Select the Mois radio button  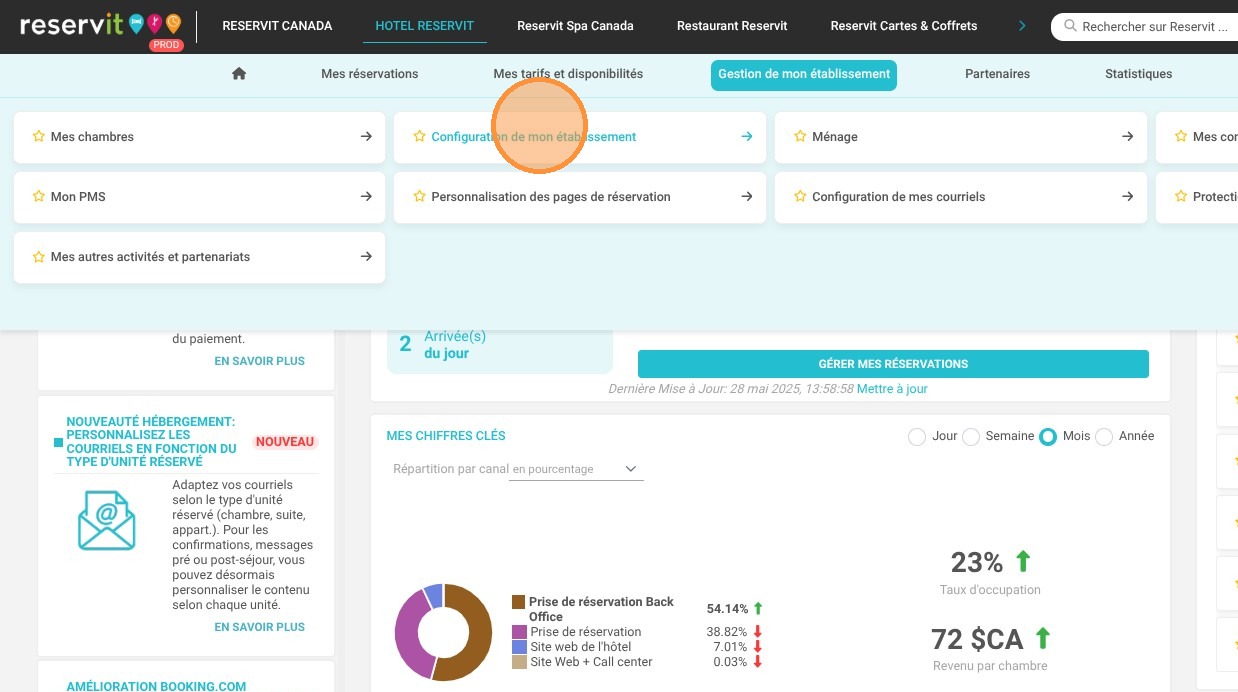[x=1047, y=437]
